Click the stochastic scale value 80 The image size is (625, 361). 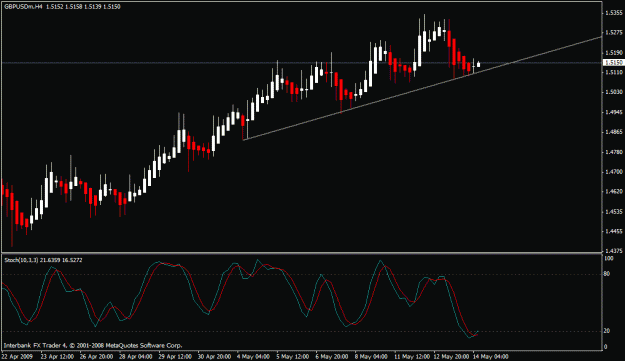(x=607, y=274)
